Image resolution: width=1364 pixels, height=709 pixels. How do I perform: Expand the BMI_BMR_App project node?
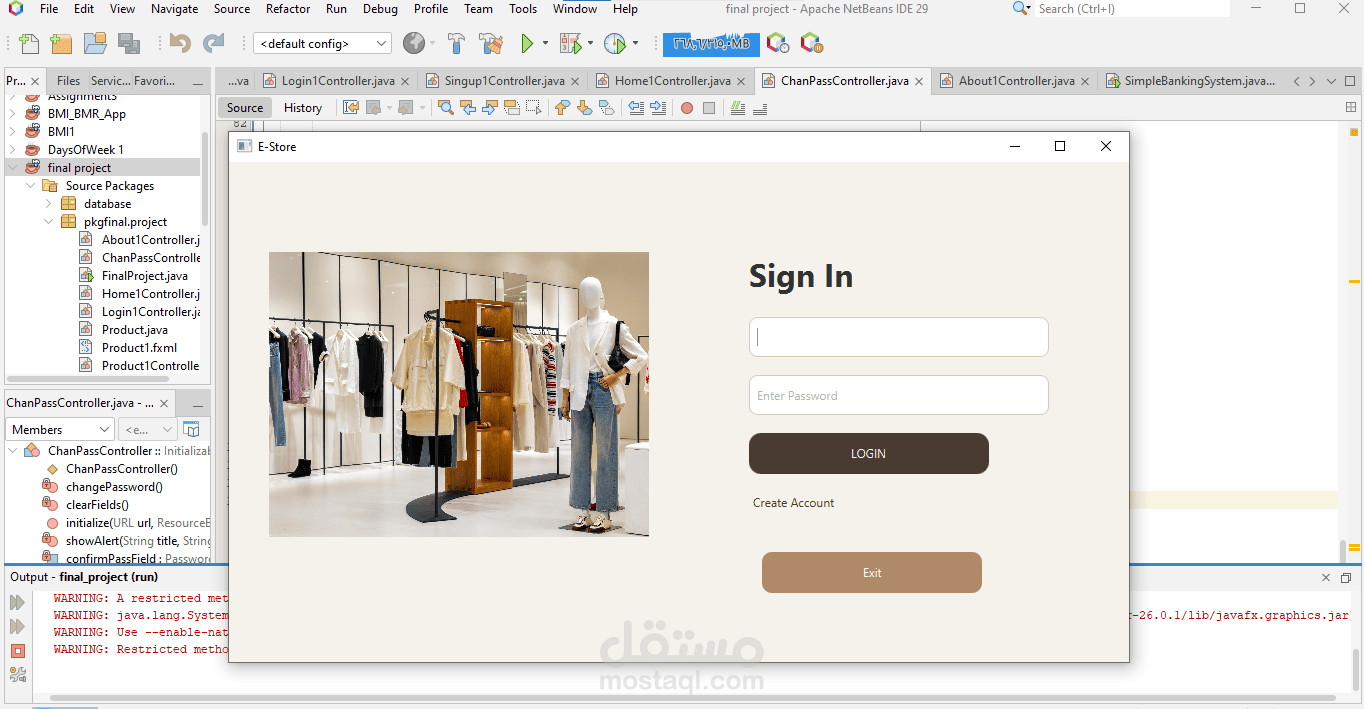(x=13, y=114)
